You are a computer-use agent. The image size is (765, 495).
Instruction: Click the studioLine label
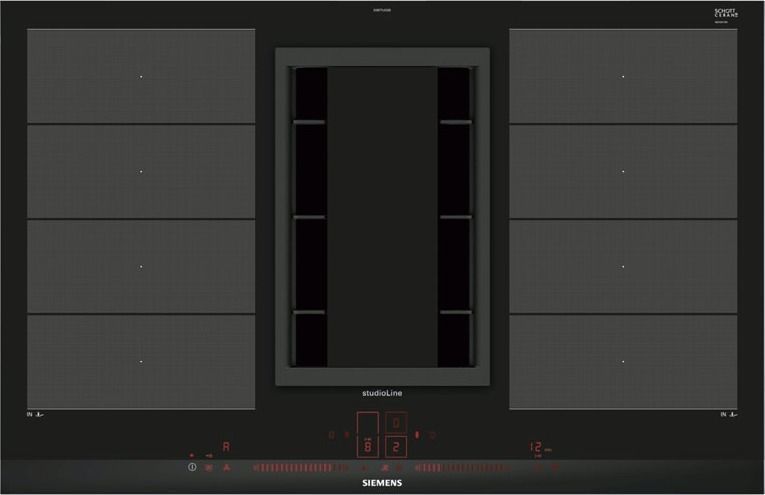(382, 393)
